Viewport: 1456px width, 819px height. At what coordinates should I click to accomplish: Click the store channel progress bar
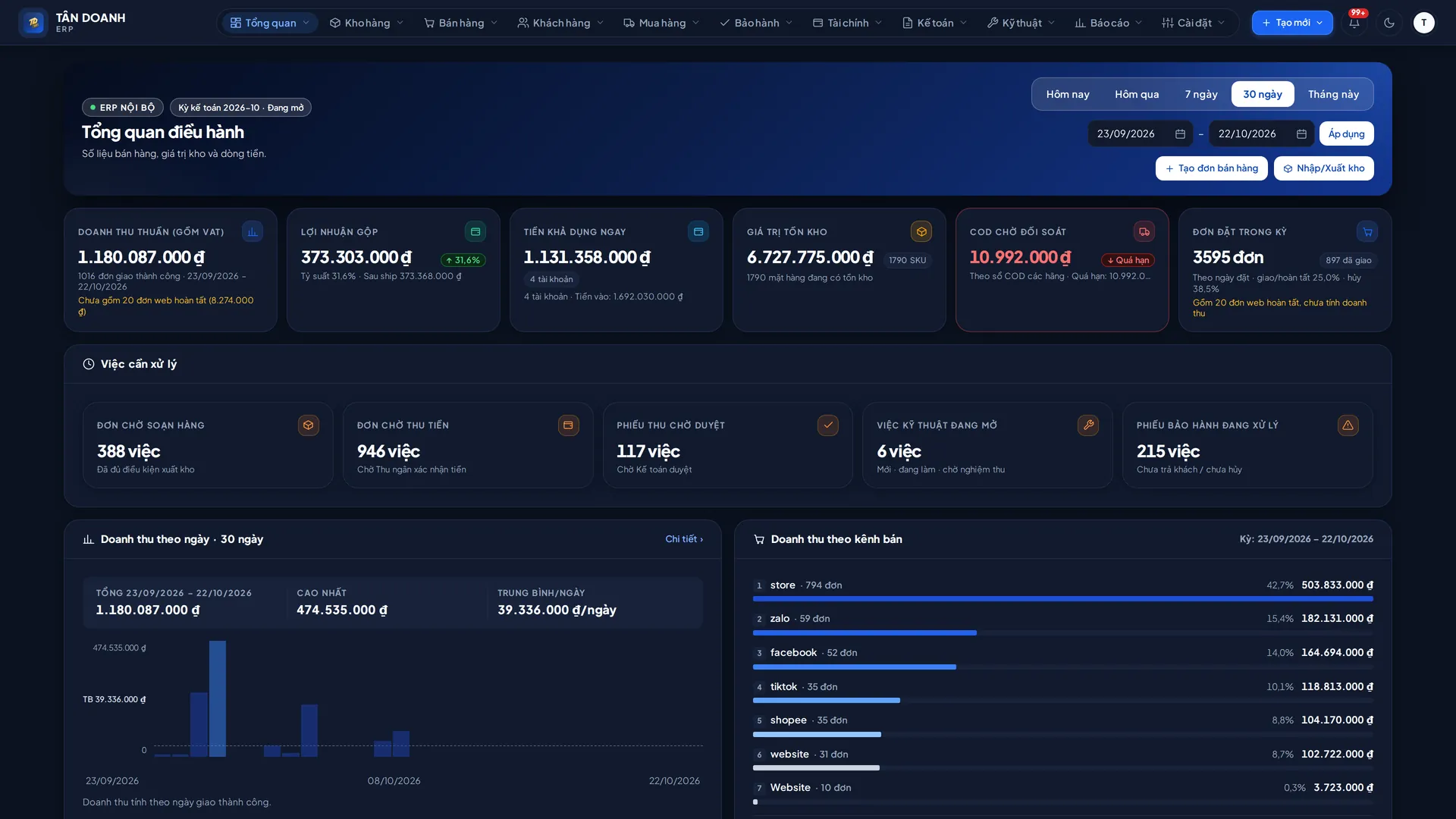(x=1062, y=599)
